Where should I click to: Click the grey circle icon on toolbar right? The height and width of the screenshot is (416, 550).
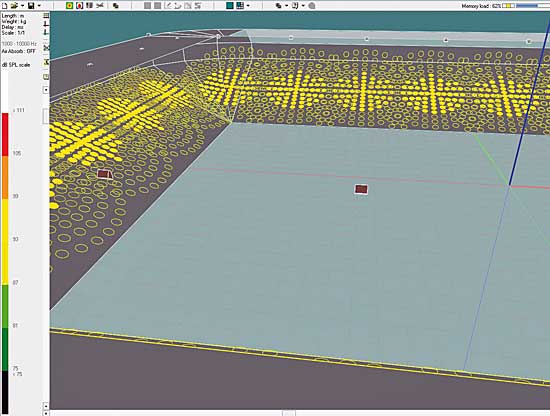click(312, 6)
